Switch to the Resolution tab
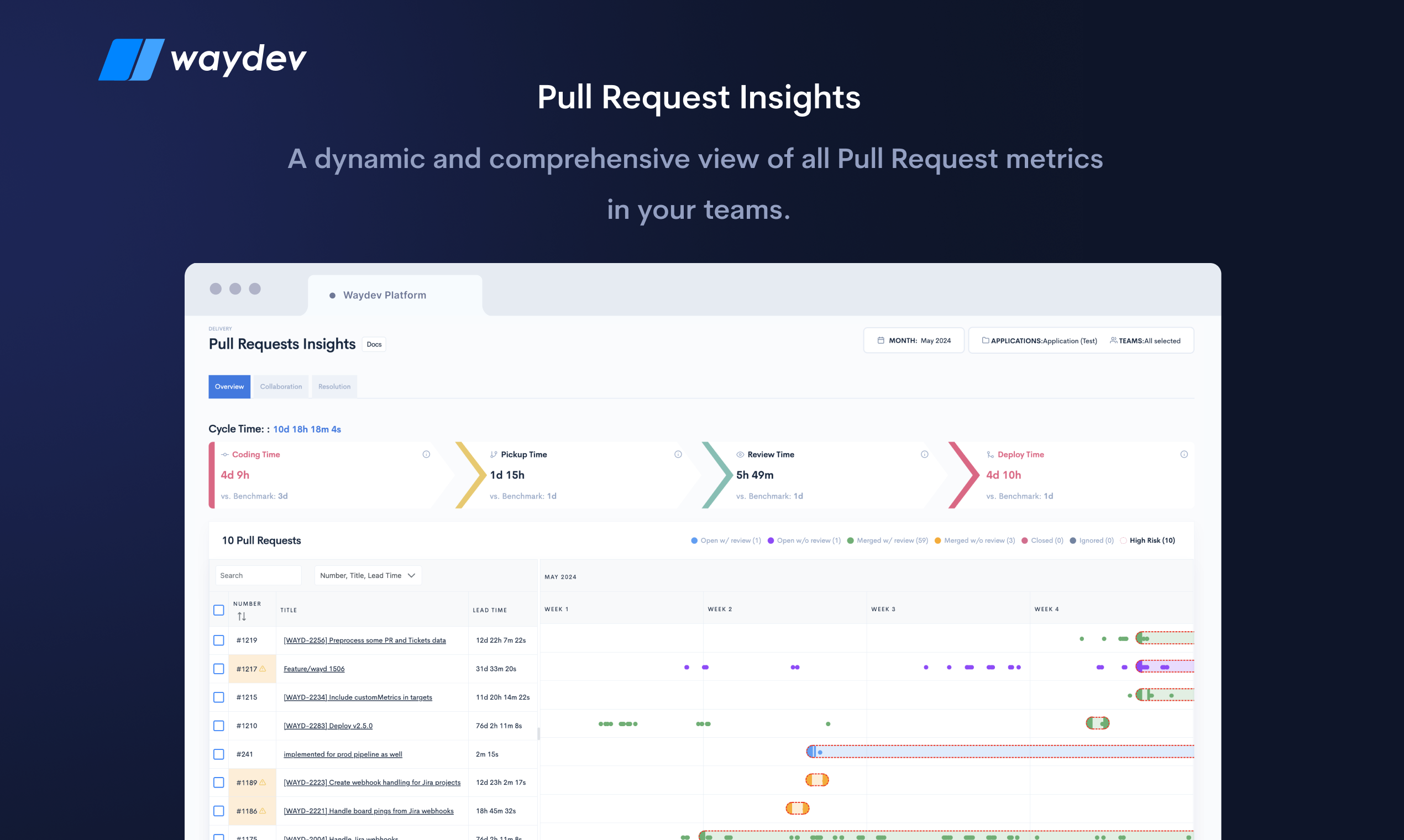 click(334, 387)
